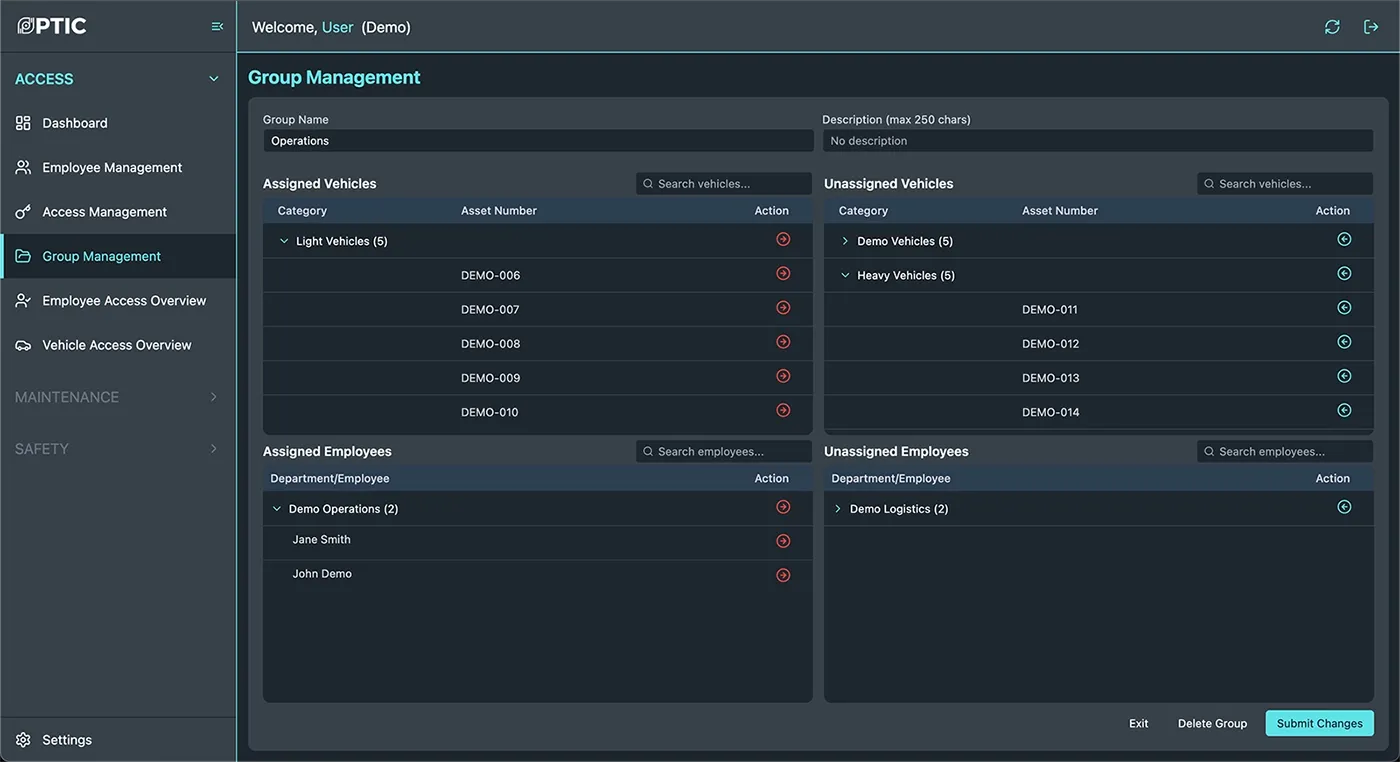The width and height of the screenshot is (1400, 762).
Task: Click the User link in welcome header
Action: 337,28
